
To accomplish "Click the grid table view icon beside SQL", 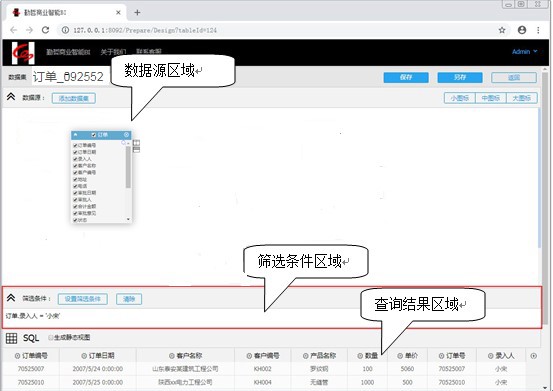I will [x=11, y=338].
